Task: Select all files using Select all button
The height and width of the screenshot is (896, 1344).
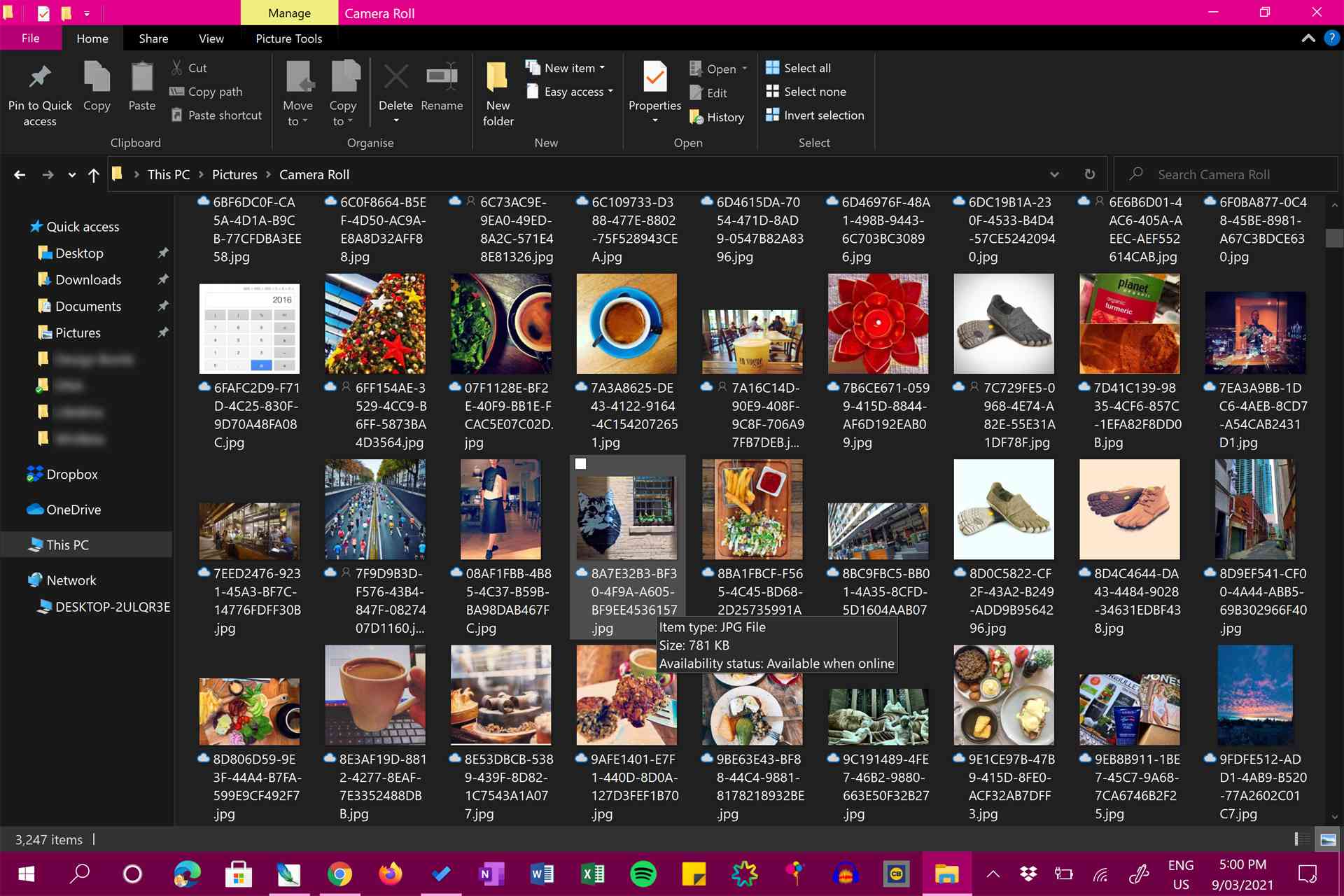Action: 807,68
